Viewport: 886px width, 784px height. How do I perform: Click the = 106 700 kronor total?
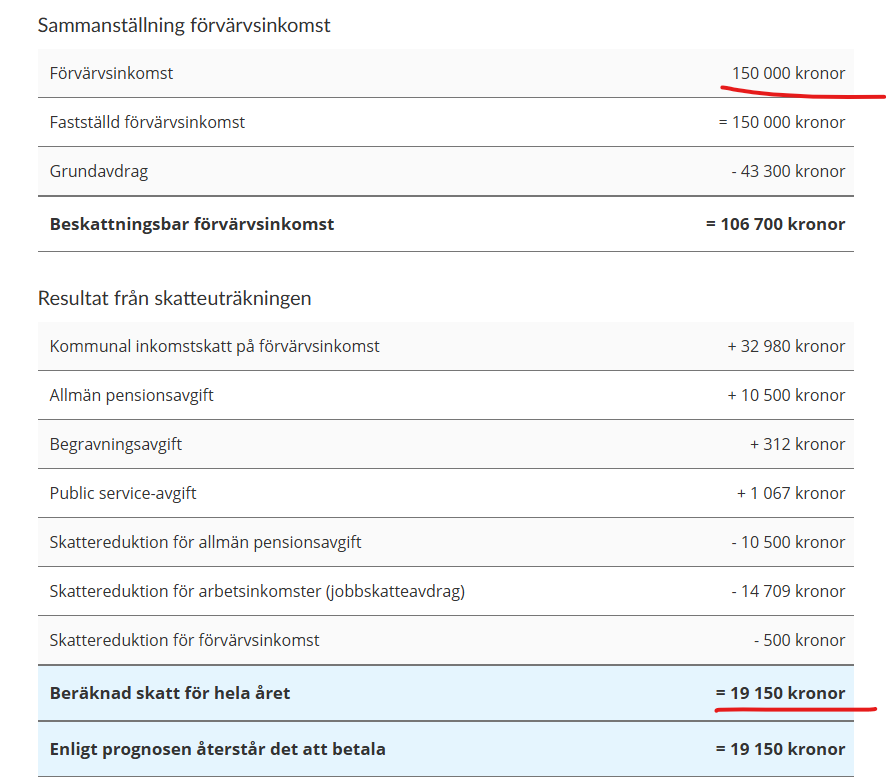[775, 224]
